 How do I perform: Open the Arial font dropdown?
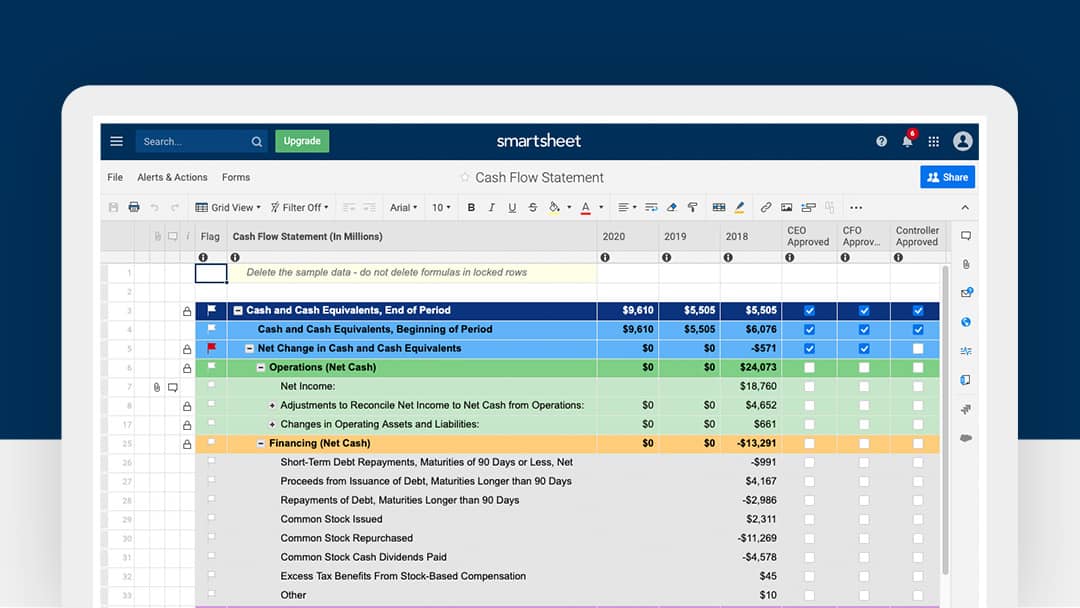403,207
